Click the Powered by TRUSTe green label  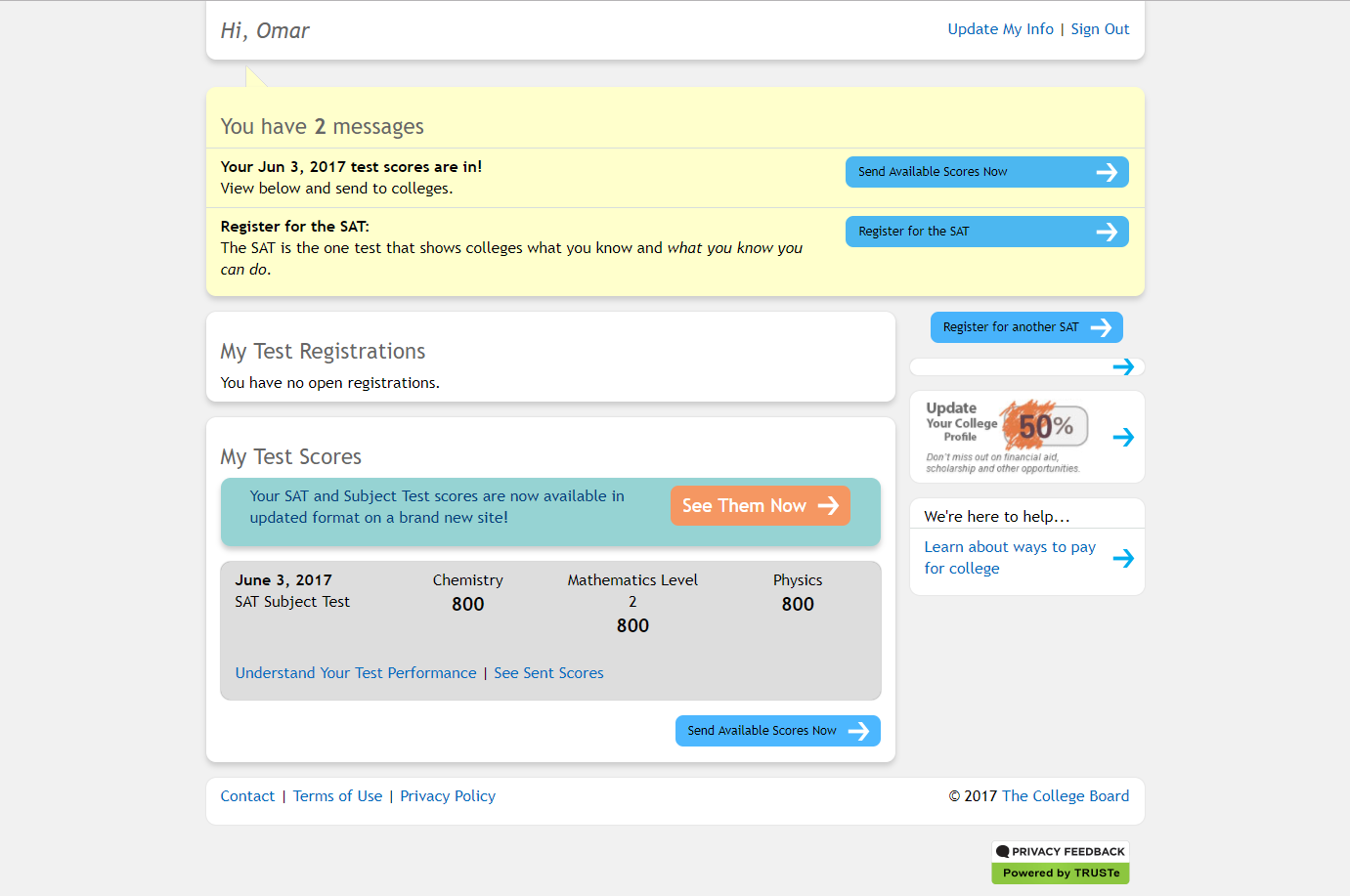pos(1061,874)
